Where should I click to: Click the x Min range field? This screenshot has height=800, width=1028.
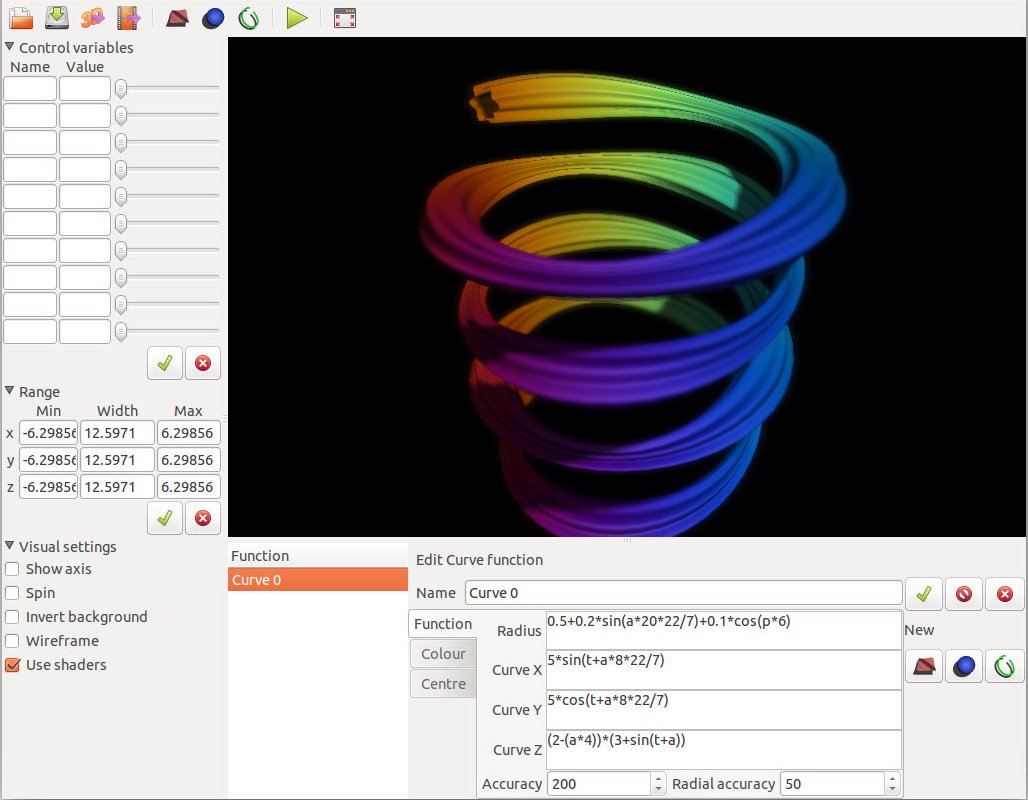(49, 433)
